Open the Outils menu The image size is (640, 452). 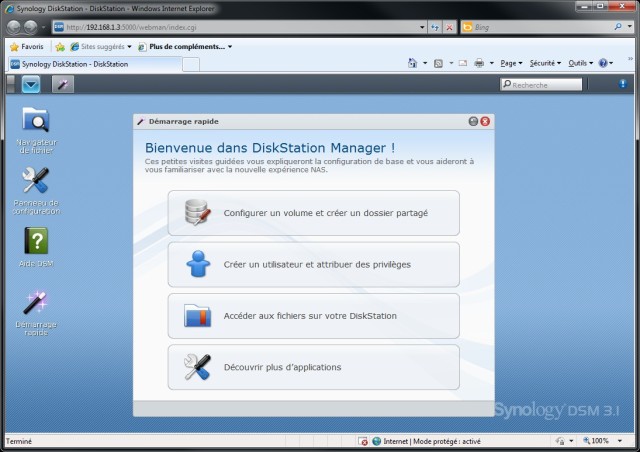point(580,63)
